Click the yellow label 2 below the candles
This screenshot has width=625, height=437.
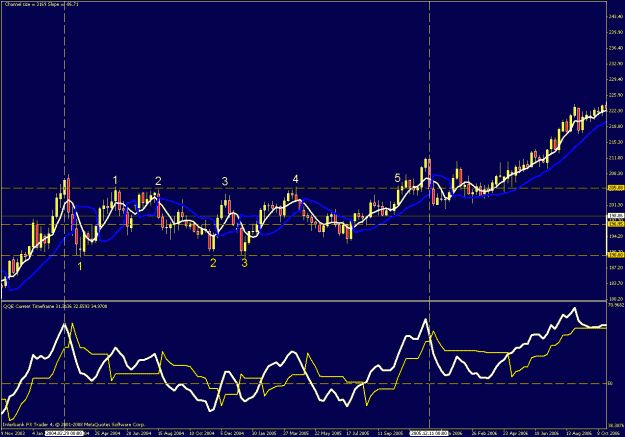click(x=213, y=263)
